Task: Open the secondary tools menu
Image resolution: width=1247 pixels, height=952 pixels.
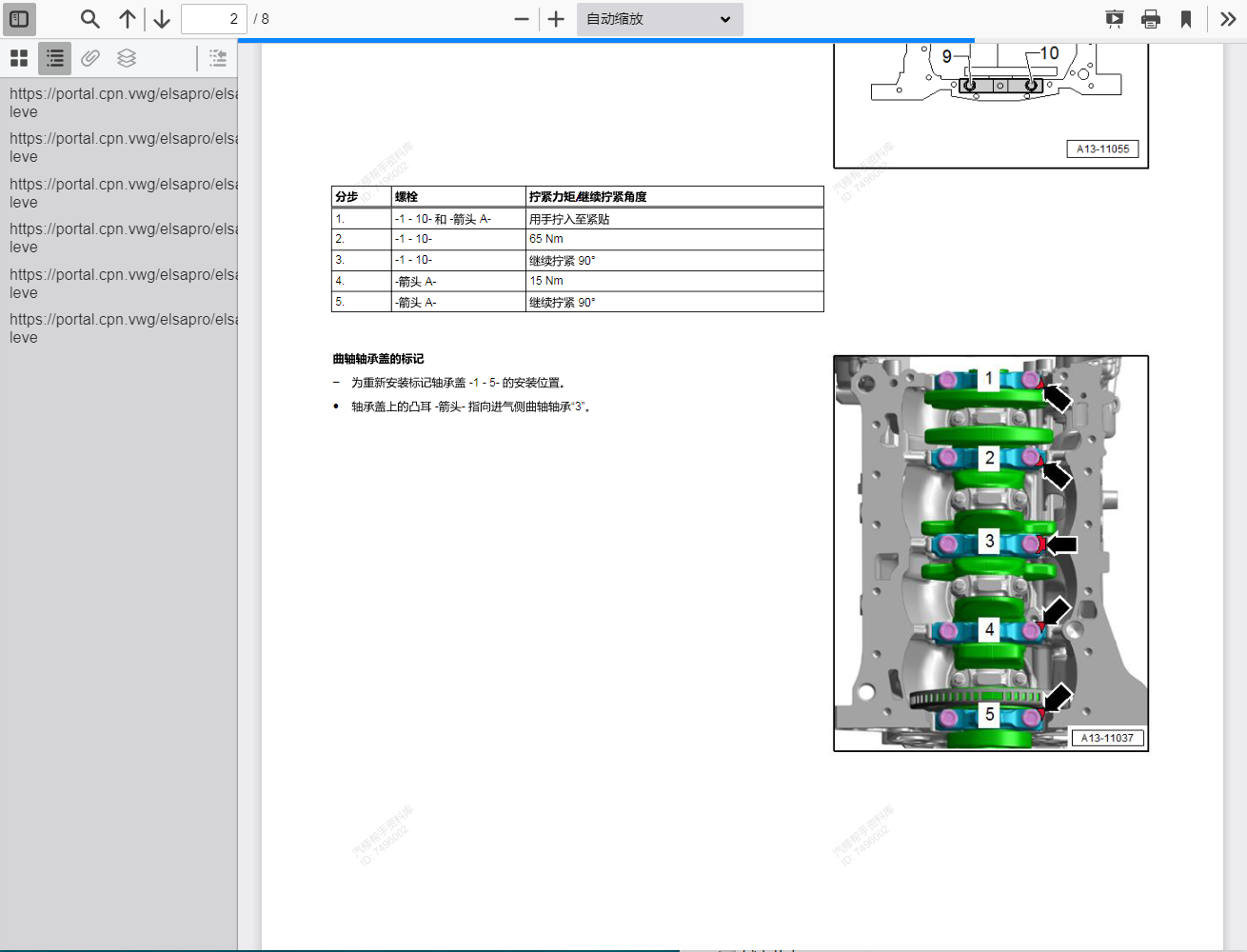Action: (x=1228, y=19)
